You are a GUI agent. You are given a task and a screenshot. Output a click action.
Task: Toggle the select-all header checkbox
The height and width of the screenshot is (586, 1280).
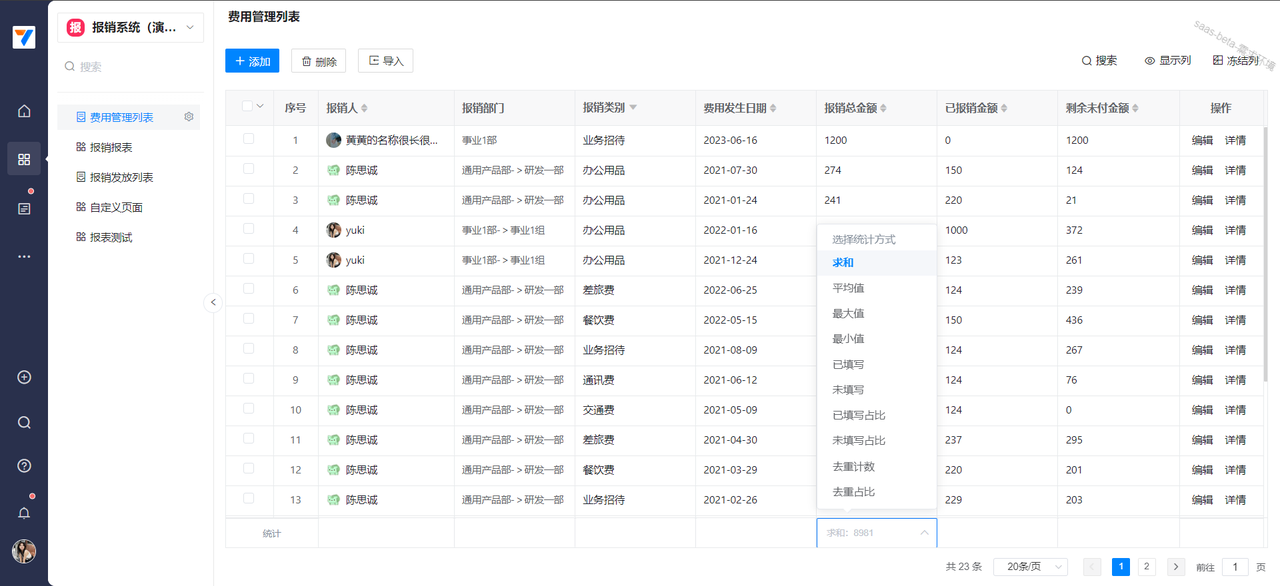click(247, 107)
